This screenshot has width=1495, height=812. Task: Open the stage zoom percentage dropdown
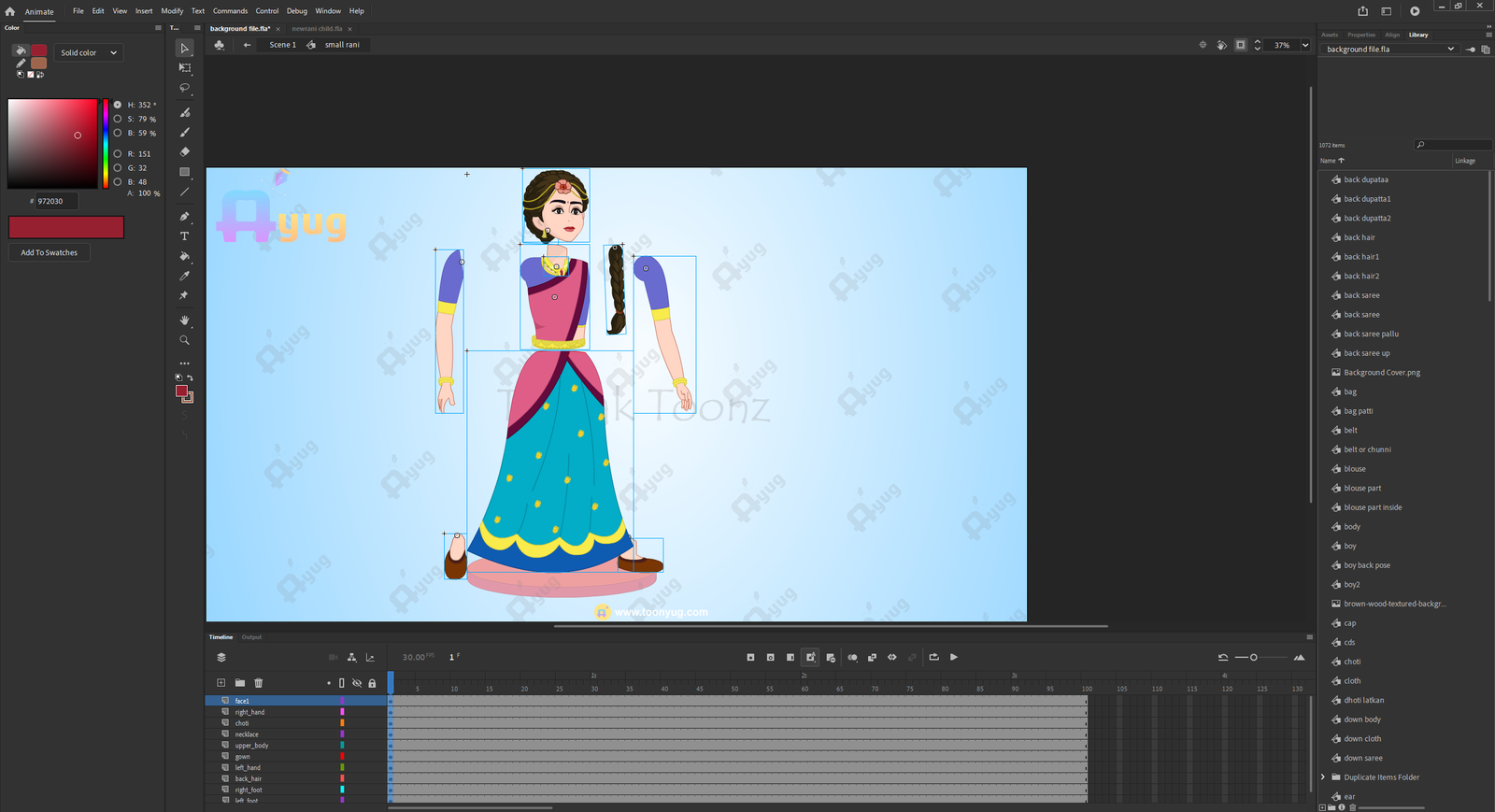click(1305, 45)
